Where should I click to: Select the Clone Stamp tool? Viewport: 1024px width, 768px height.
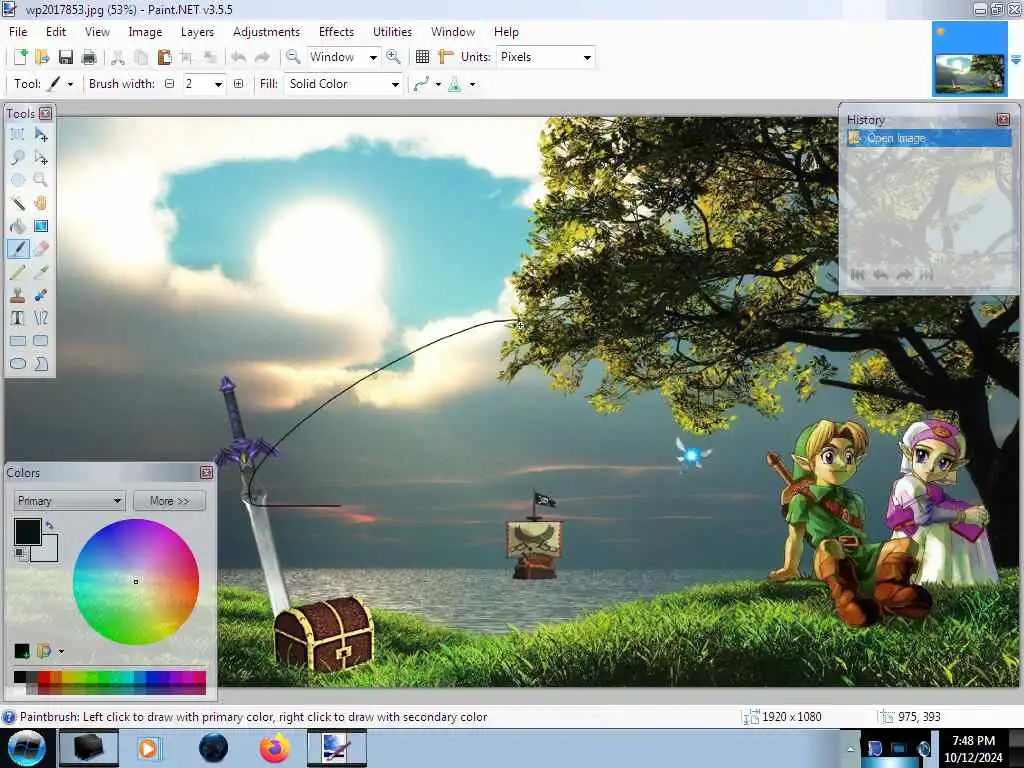point(18,295)
